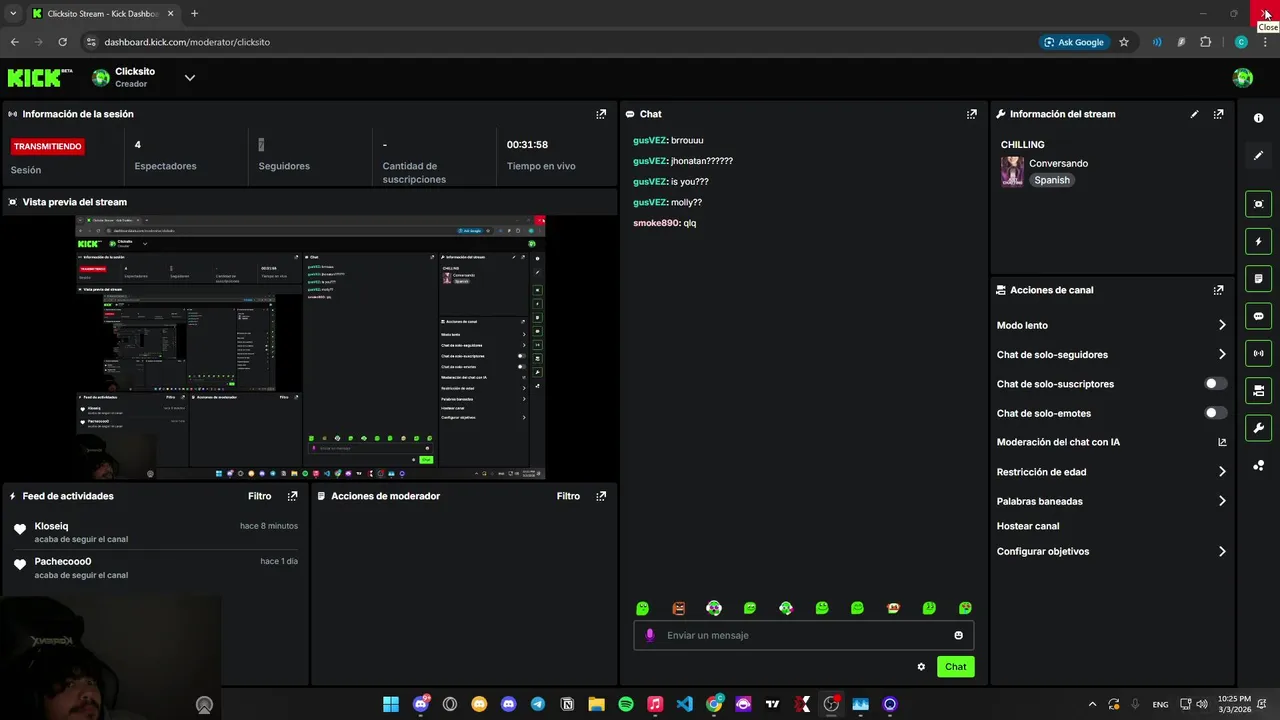Image resolution: width=1280 pixels, height=720 pixels.
Task: Open a new browser tab
Action: [194, 13]
